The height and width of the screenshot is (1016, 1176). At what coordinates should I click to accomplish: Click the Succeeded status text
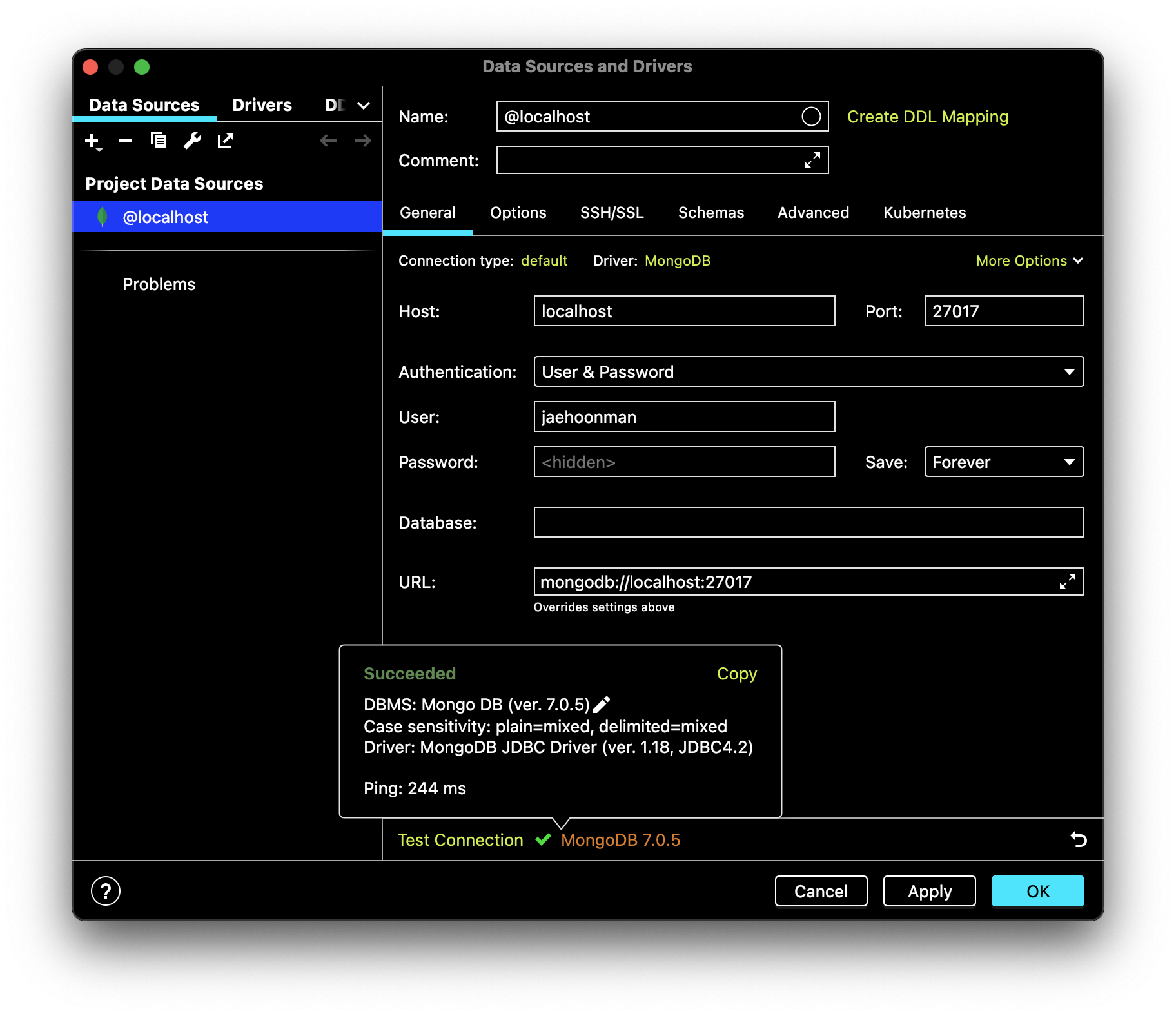click(409, 674)
